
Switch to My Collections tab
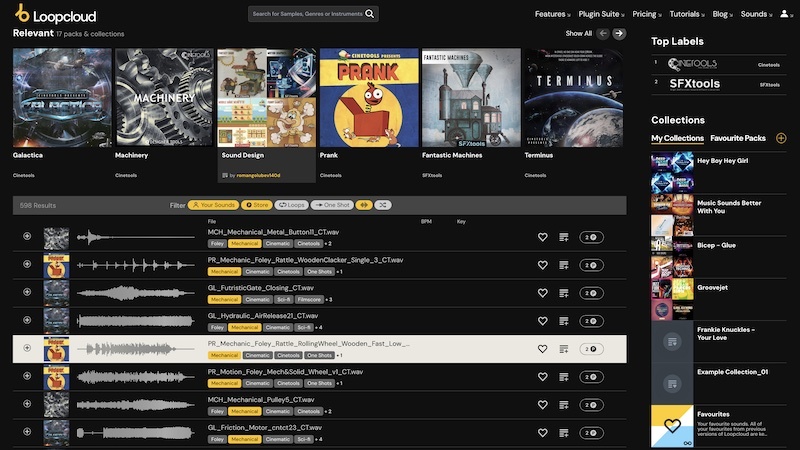tap(677, 138)
